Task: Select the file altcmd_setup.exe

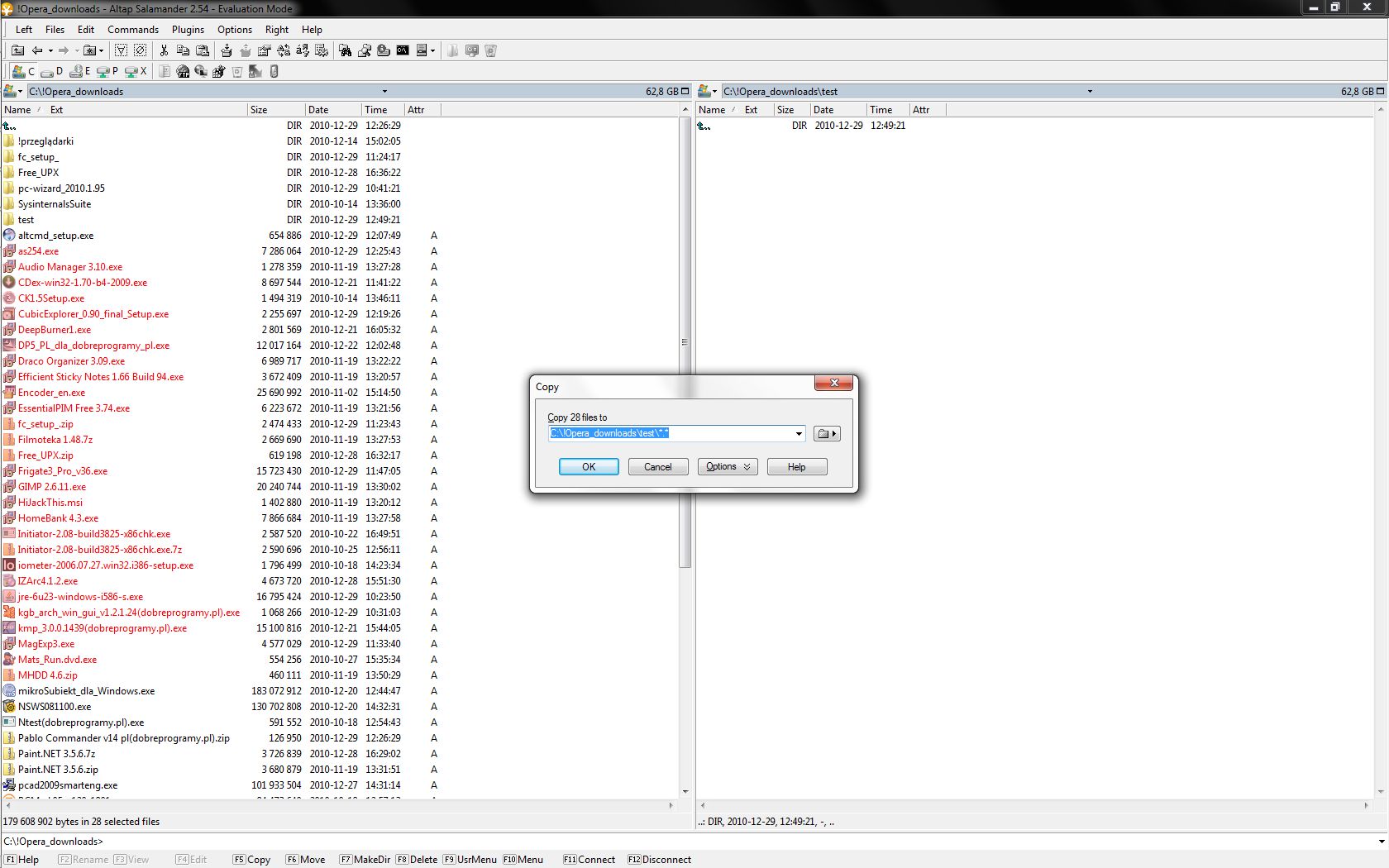Action: click(x=55, y=236)
